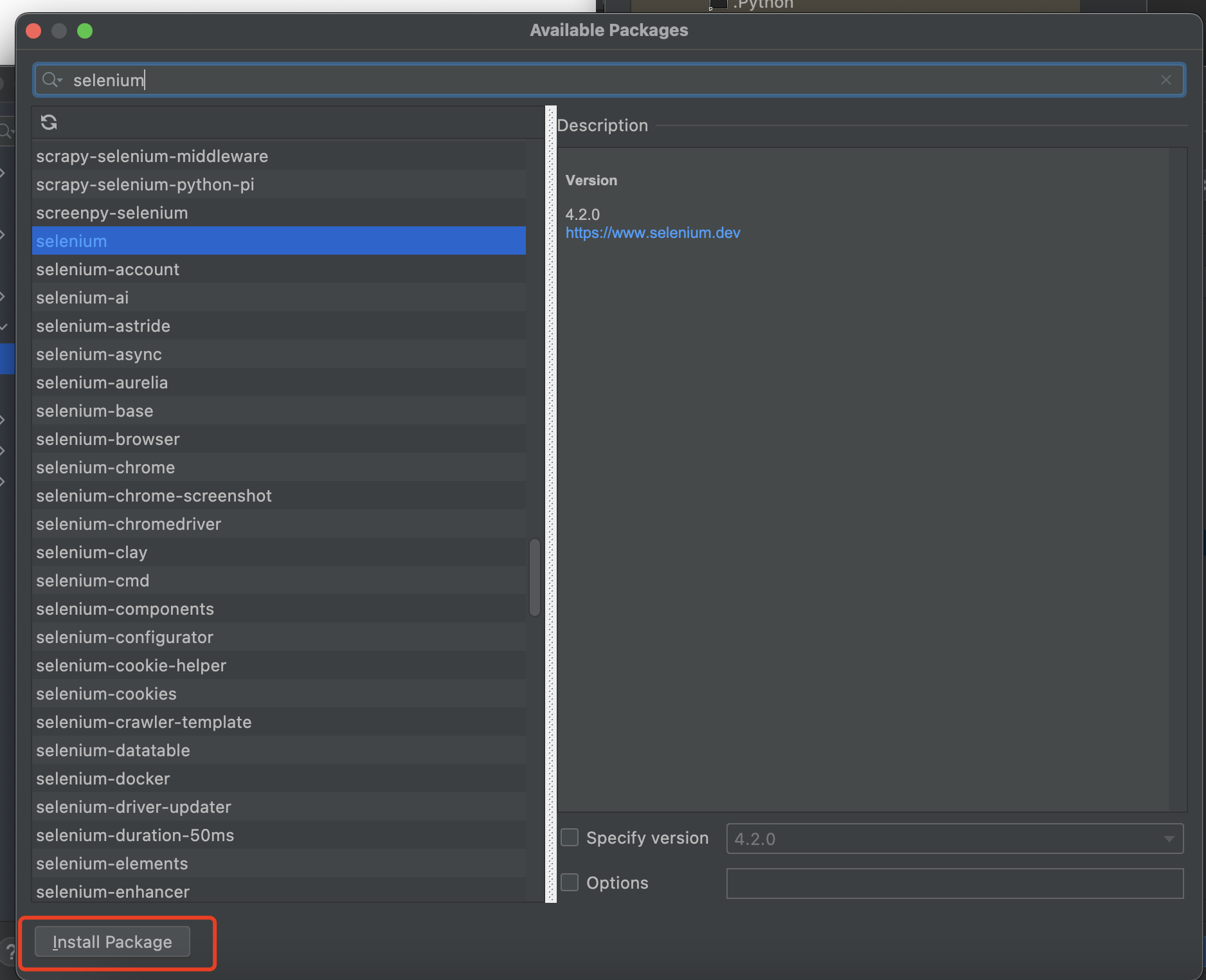Clear the search field with the X icon

1166,80
